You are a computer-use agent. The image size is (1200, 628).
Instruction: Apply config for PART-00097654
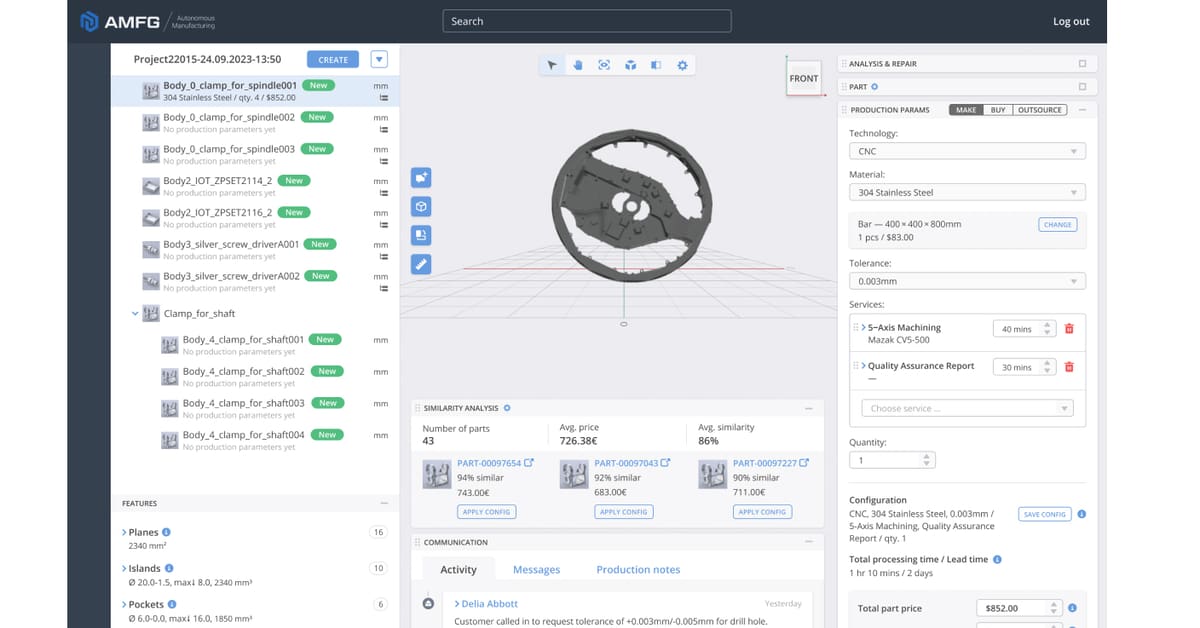(x=486, y=512)
